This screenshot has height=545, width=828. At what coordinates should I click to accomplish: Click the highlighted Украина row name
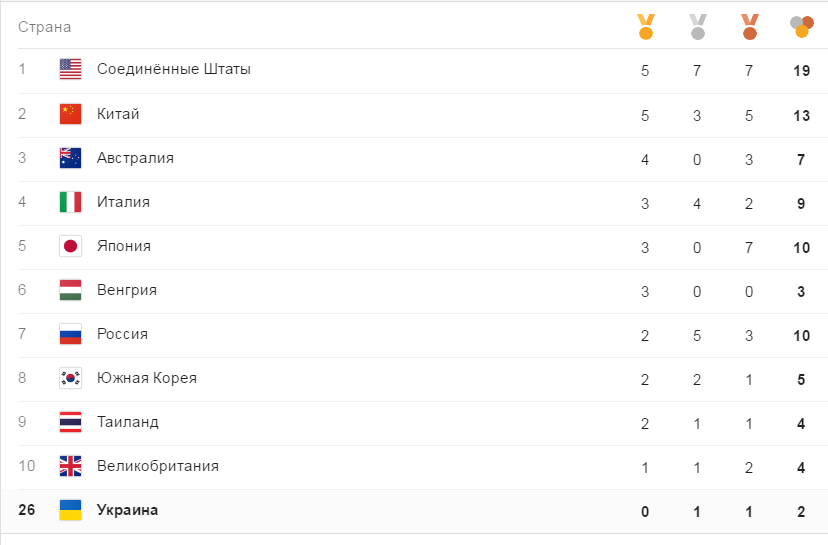(127, 510)
